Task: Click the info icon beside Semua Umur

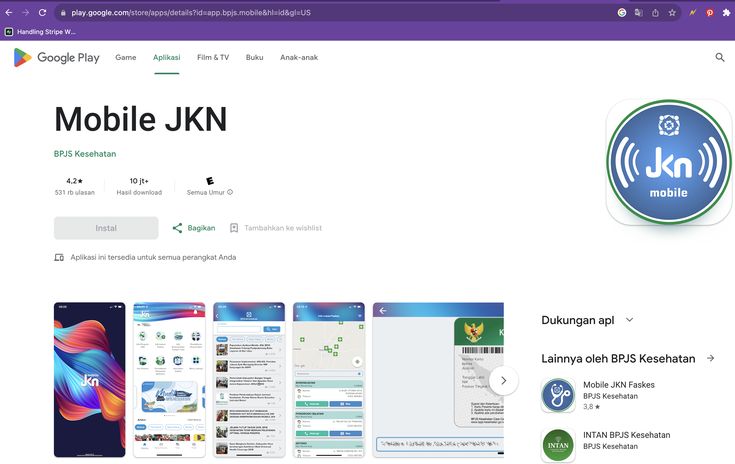Action: 230,192
